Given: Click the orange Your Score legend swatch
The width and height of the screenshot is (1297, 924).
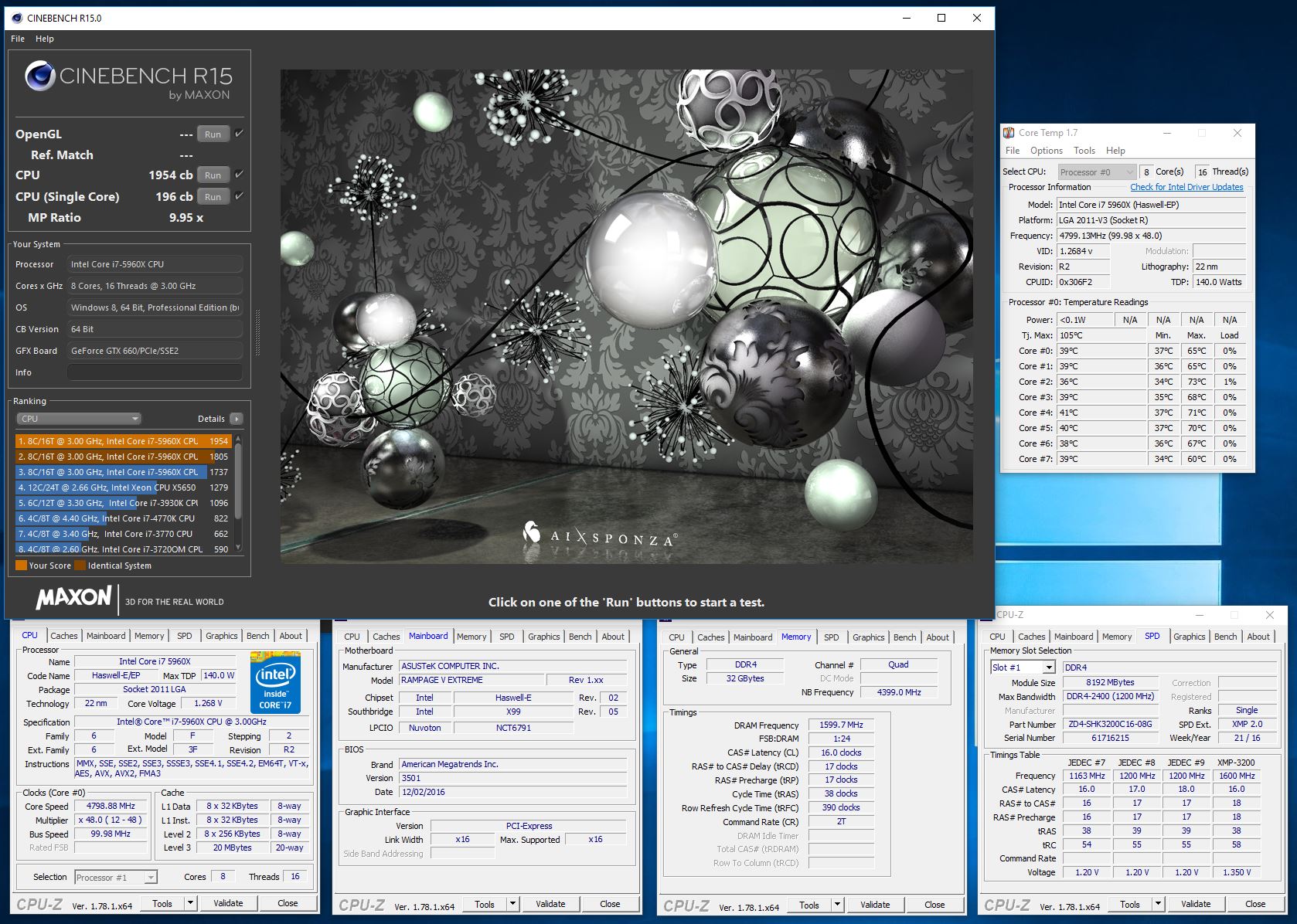Looking at the screenshot, I should click(x=21, y=566).
